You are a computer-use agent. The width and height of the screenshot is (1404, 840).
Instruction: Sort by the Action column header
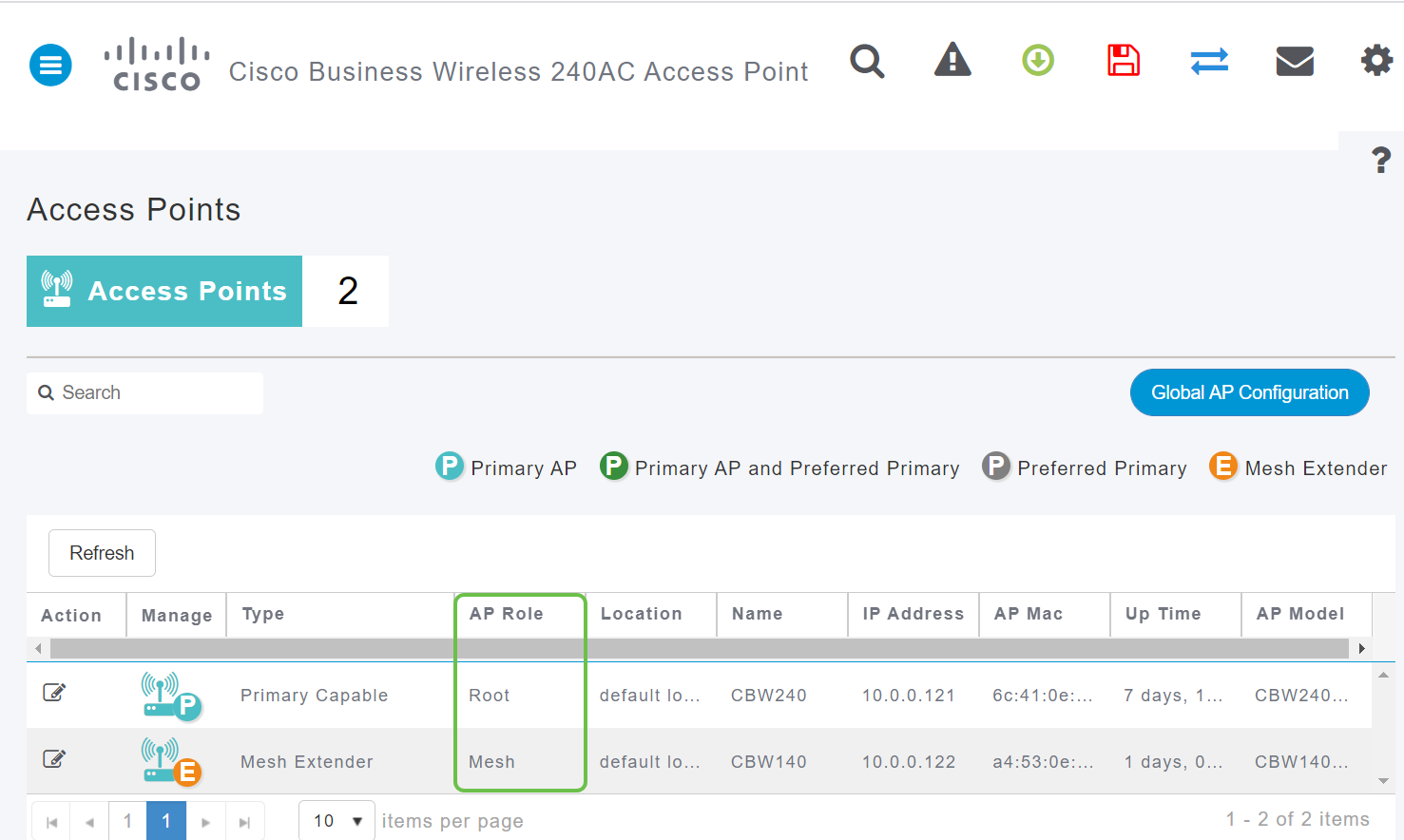pos(71,616)
